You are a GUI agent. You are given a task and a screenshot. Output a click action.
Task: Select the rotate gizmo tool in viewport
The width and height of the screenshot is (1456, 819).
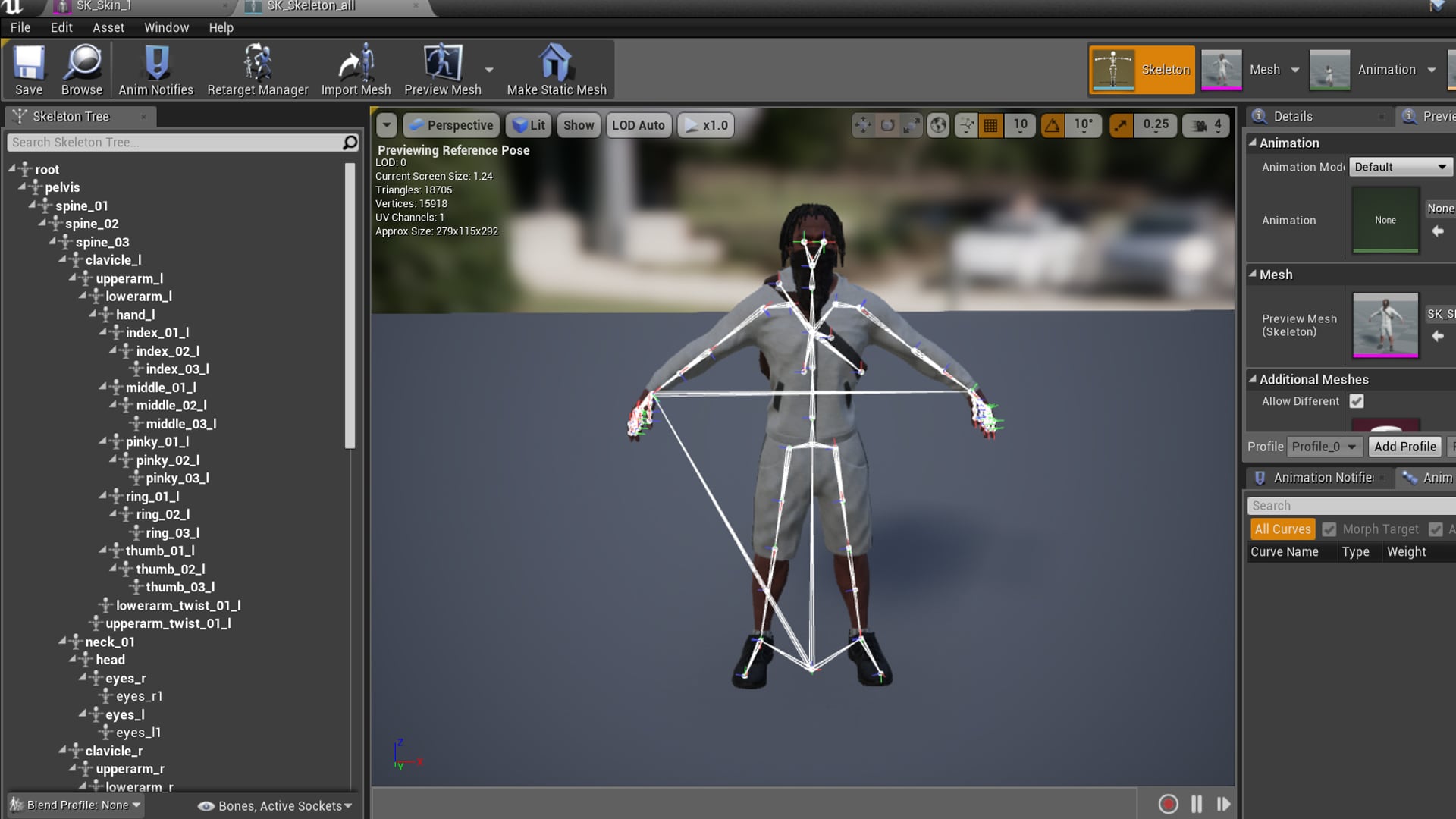click(x=887, y=125)
